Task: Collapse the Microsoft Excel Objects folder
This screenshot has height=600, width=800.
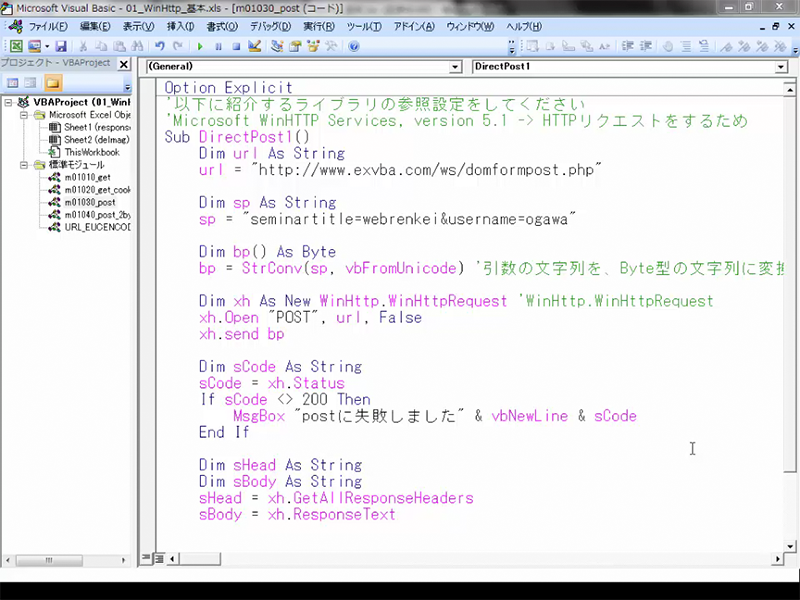Action: click(x=24, y=115)
